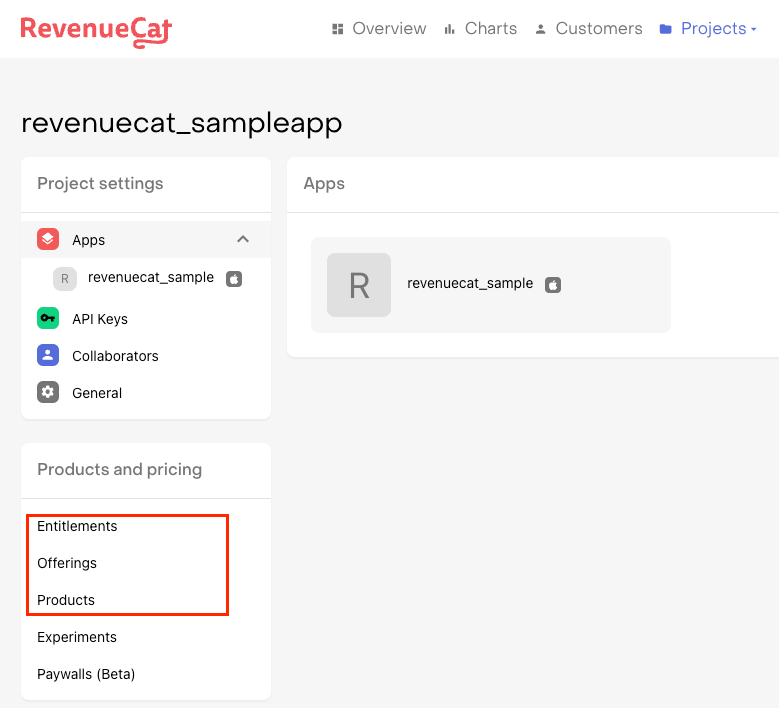Image resolution: width=779 pixels, height=708 pixels.
Task: Click the sidebar Apple platform icon
Action: [x=234, y=279]
